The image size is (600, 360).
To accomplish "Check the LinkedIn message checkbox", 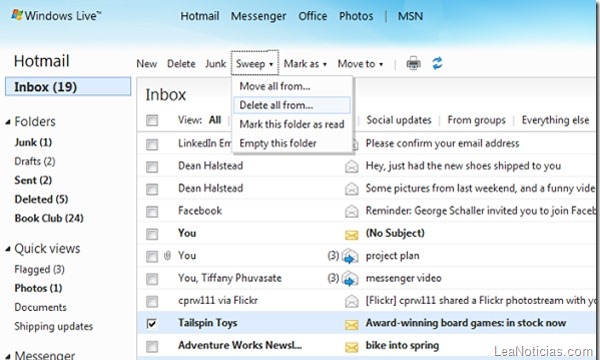I will point(152,144).
